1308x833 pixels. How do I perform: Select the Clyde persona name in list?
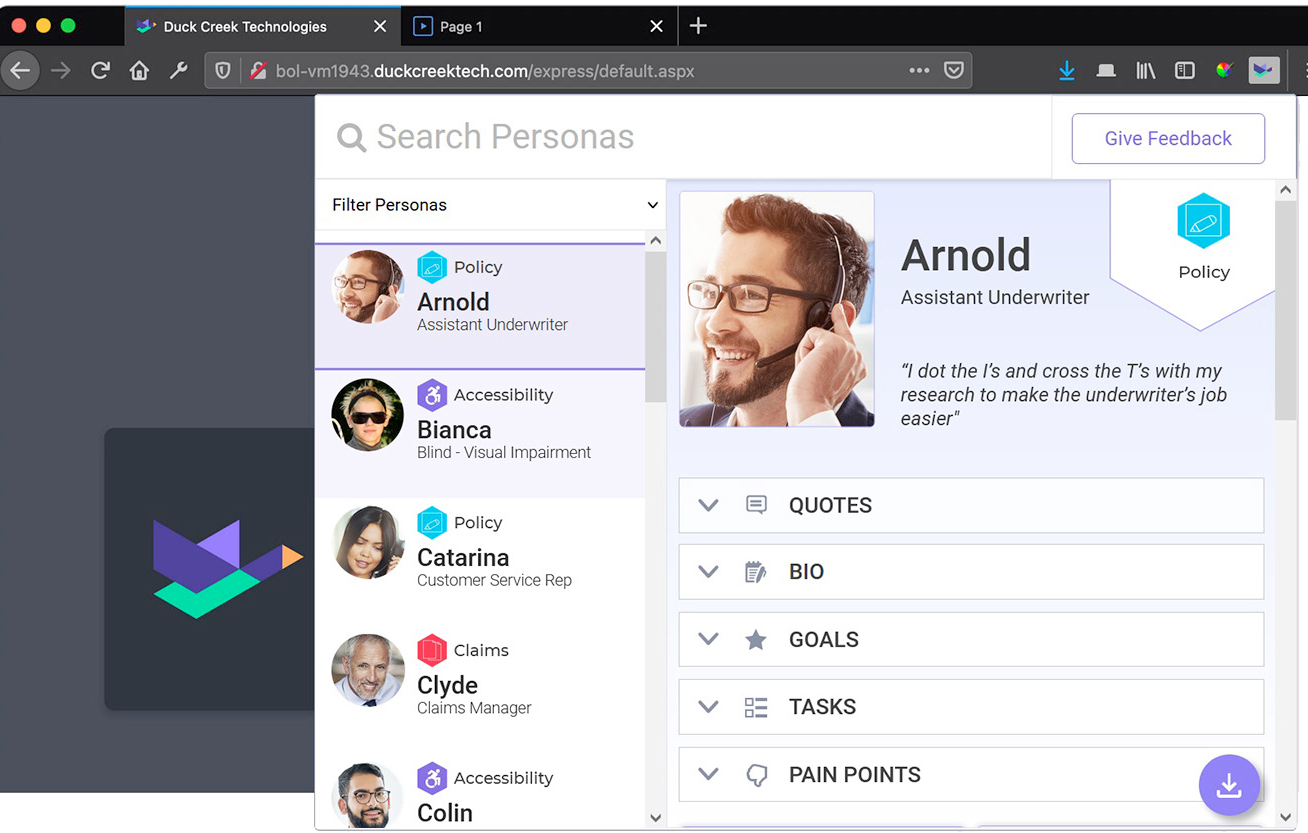pyautogui.click(x=447, y=685)
